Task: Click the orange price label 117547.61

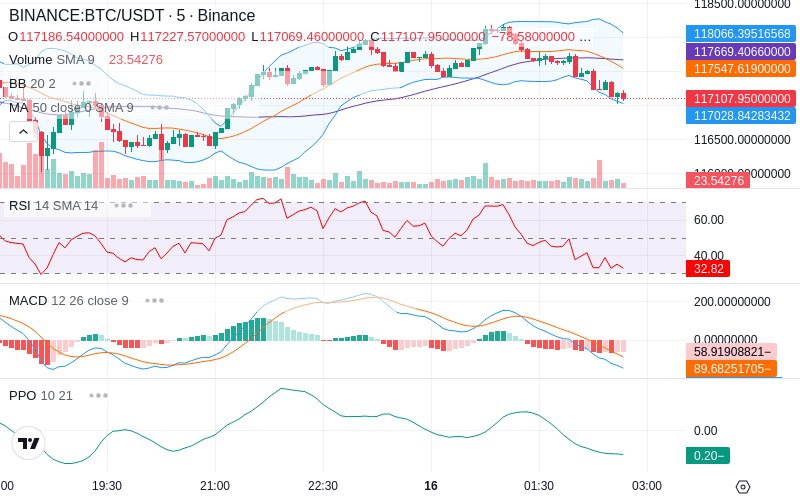Action: [x=741, y=68]
